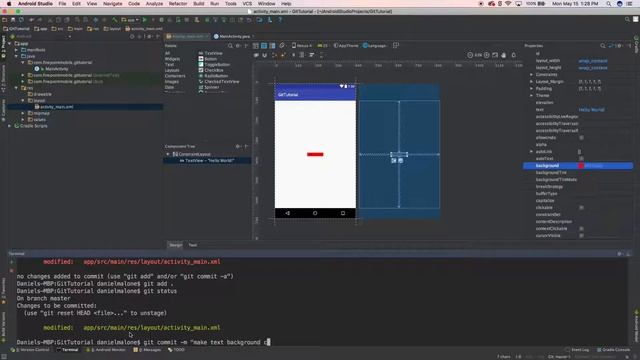Image resolution: width=640 pixels, height=360 pixels.
Task: Select red TextView in design preview
Action: click(315, 154)
